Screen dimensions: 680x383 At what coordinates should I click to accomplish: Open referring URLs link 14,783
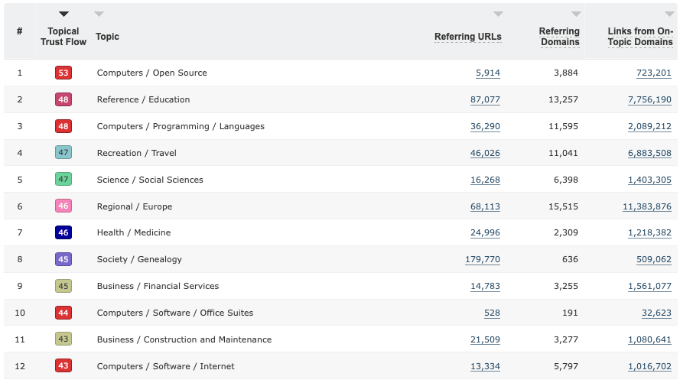click(x=485, y=287)
